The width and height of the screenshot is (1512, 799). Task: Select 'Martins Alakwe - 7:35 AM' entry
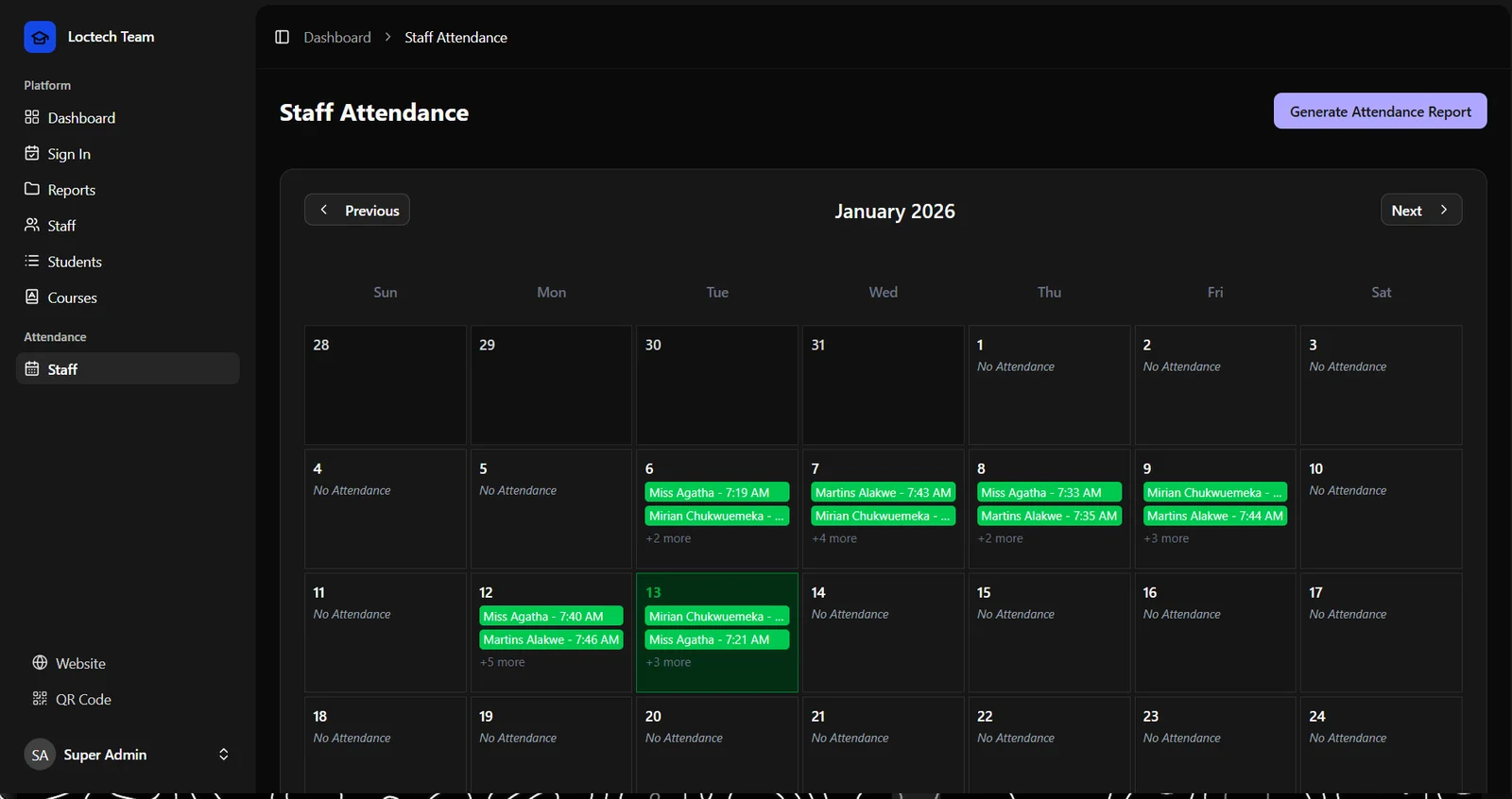point(1049,516)
